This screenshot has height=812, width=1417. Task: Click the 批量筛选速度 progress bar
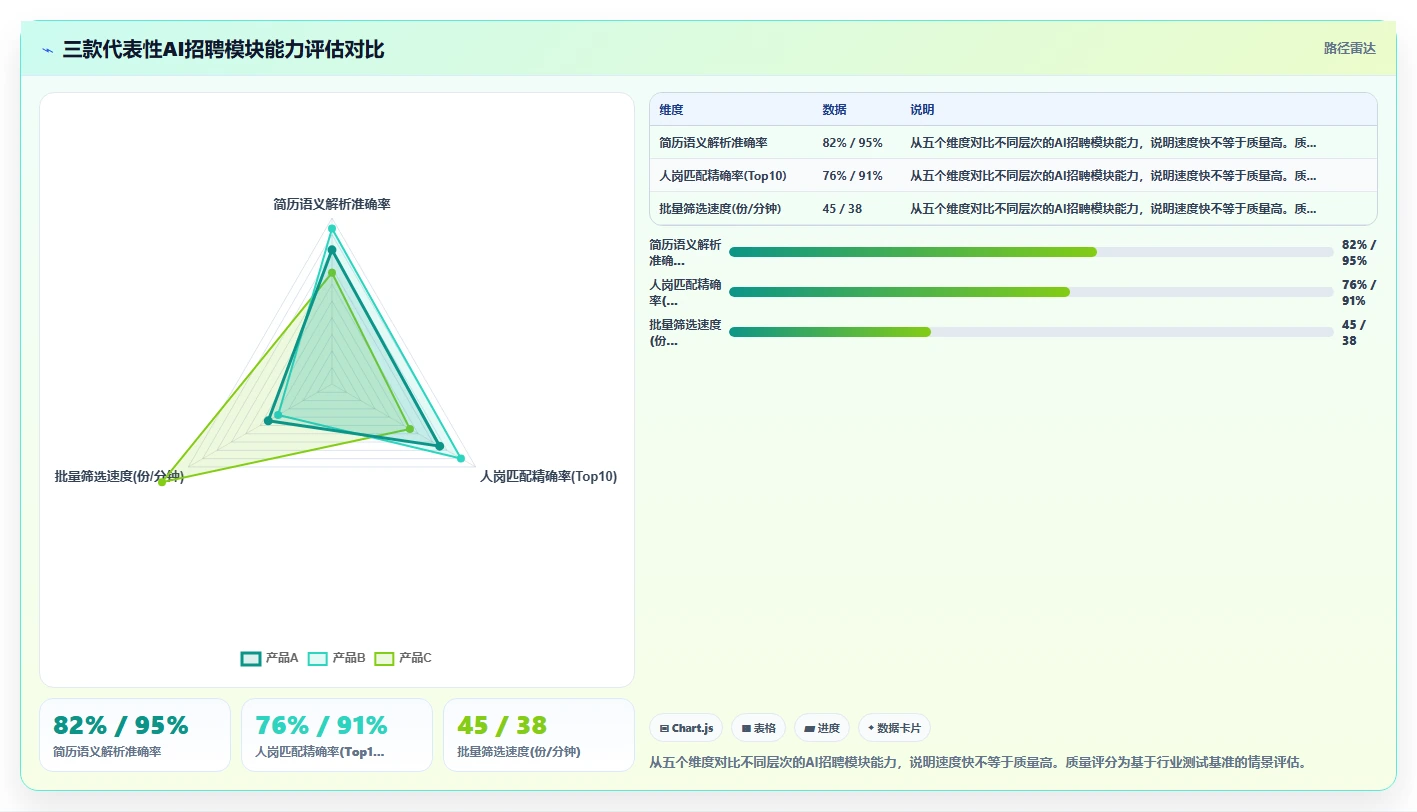pyautogui.click(x=1031, y=332)
